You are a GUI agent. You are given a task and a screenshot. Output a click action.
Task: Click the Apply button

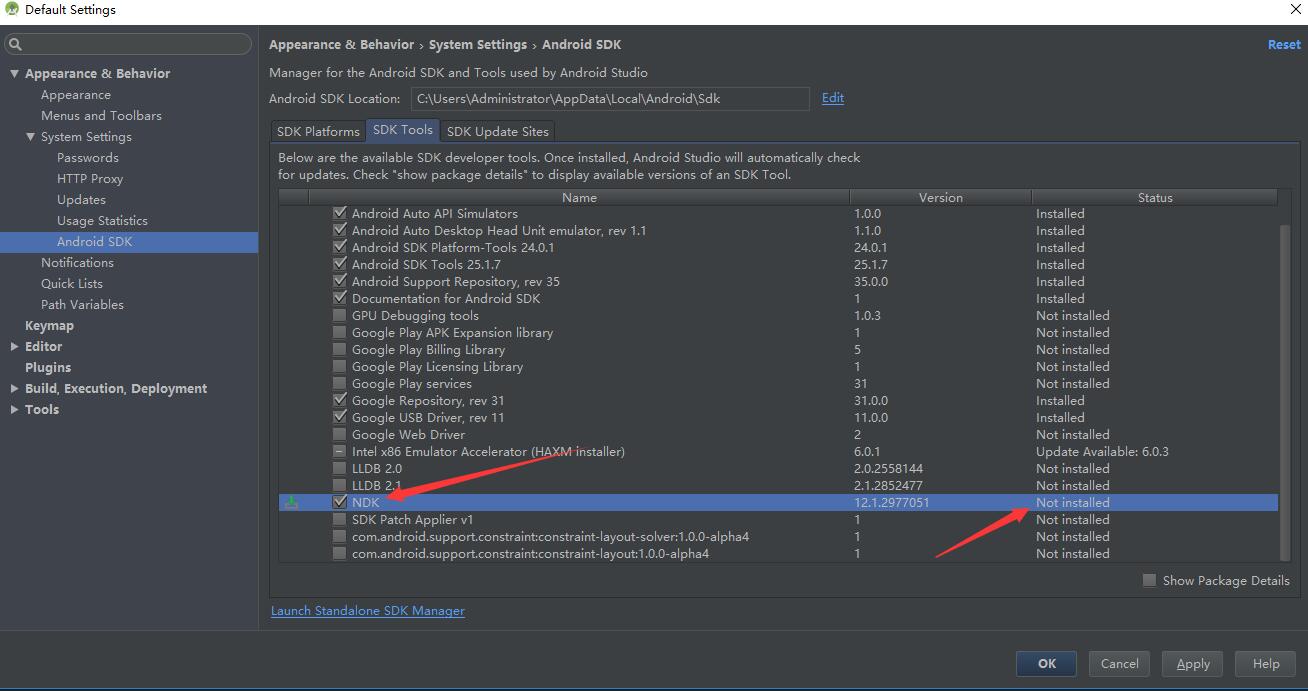(1193, 663)
